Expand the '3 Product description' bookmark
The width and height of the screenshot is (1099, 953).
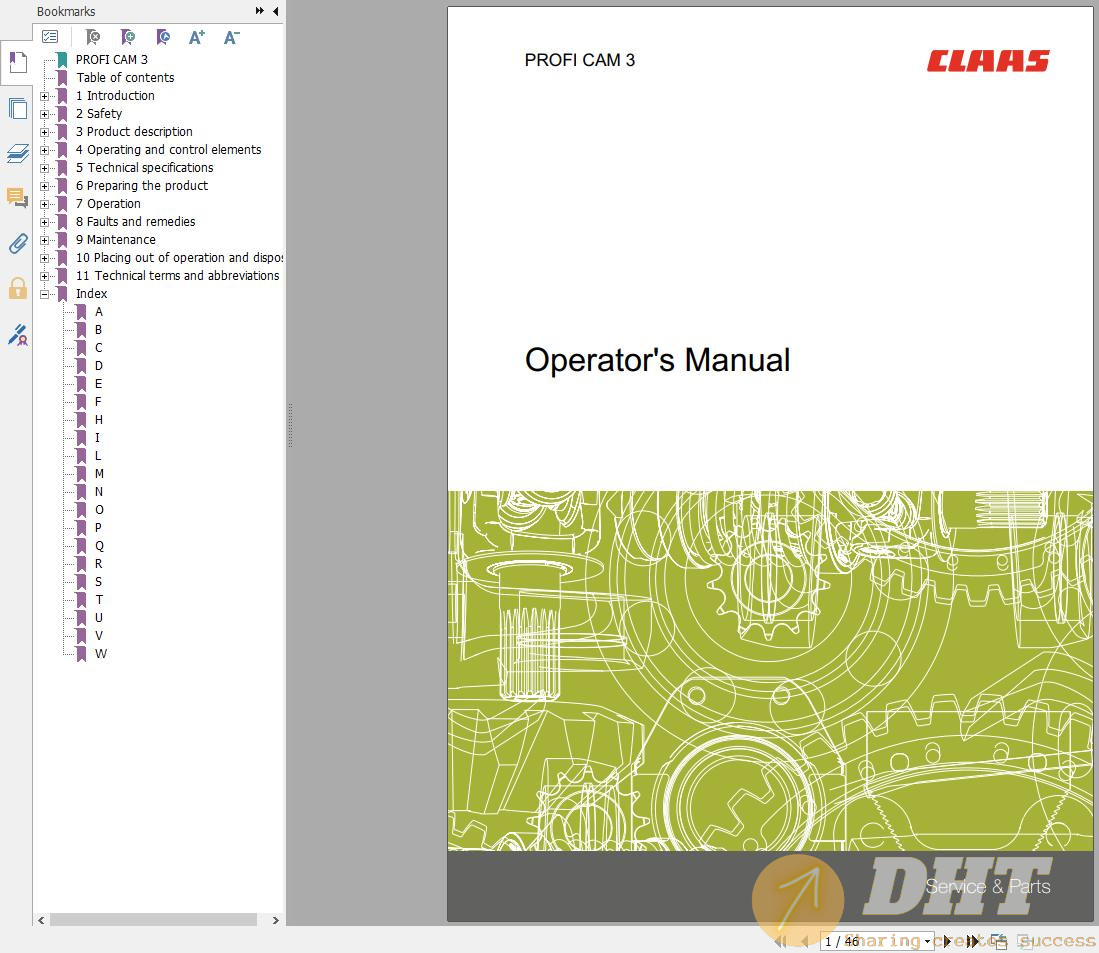[x=44, y=132]
